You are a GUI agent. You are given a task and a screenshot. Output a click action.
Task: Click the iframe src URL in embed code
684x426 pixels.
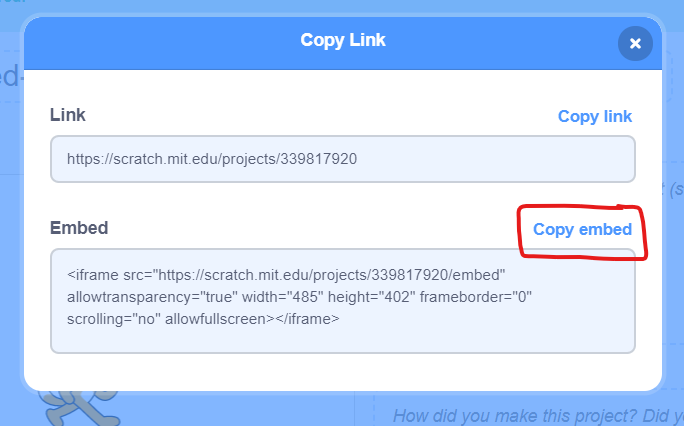[332, 275]
